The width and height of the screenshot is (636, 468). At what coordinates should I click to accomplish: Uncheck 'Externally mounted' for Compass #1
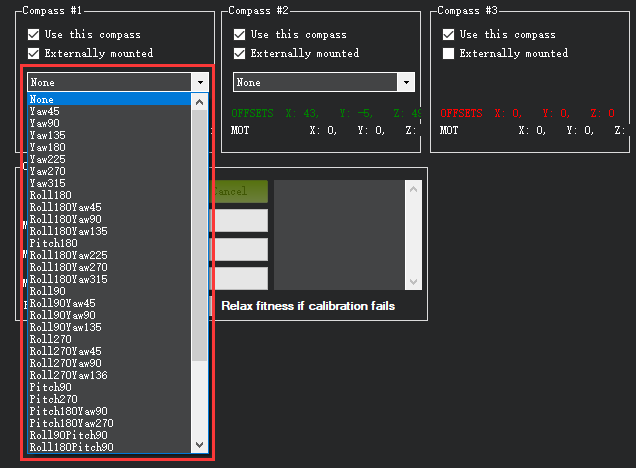34,53
